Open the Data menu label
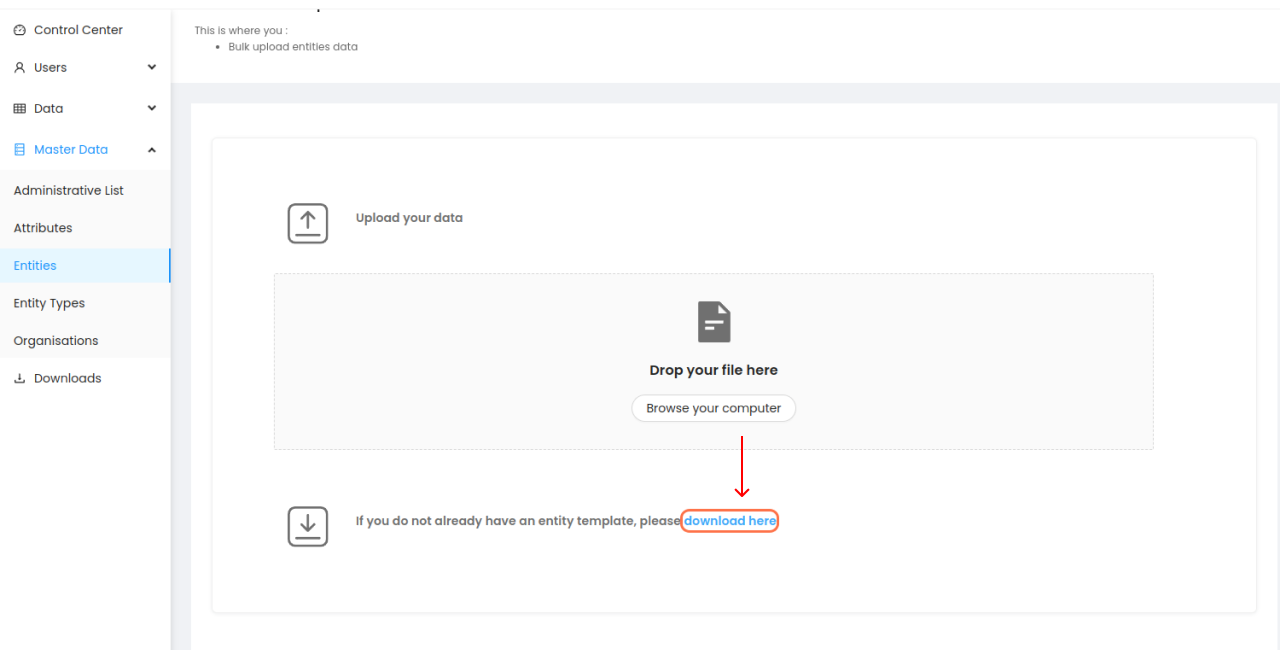 tap(48, 109)
